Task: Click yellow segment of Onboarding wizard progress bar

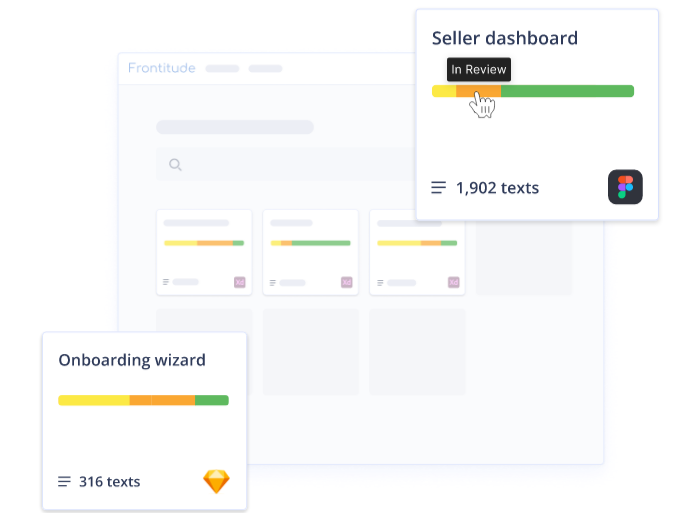Action: click(x=93, y=400)
